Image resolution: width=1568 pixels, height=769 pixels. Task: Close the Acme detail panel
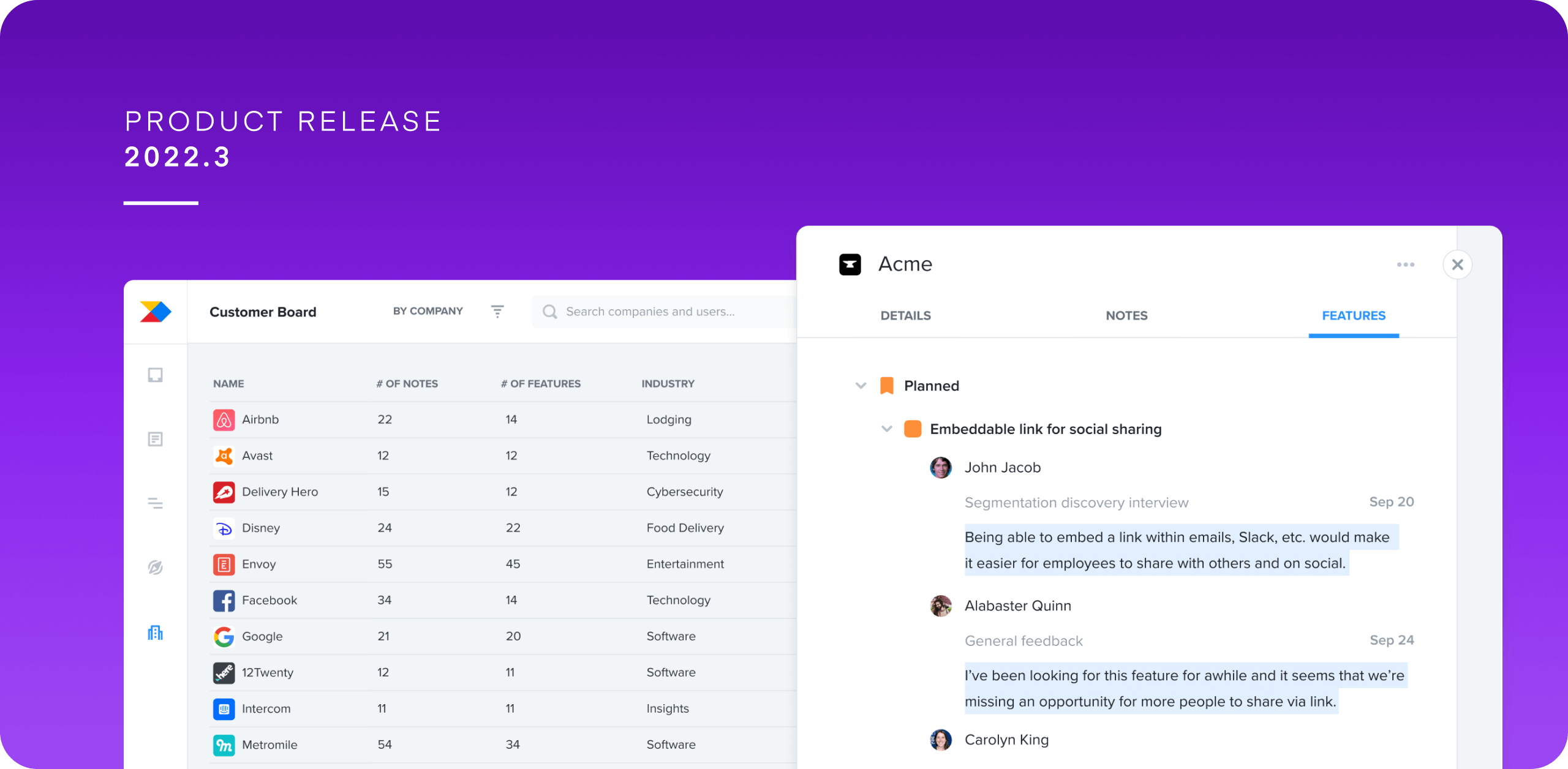pyautogui.click(x=1458, y=264)
